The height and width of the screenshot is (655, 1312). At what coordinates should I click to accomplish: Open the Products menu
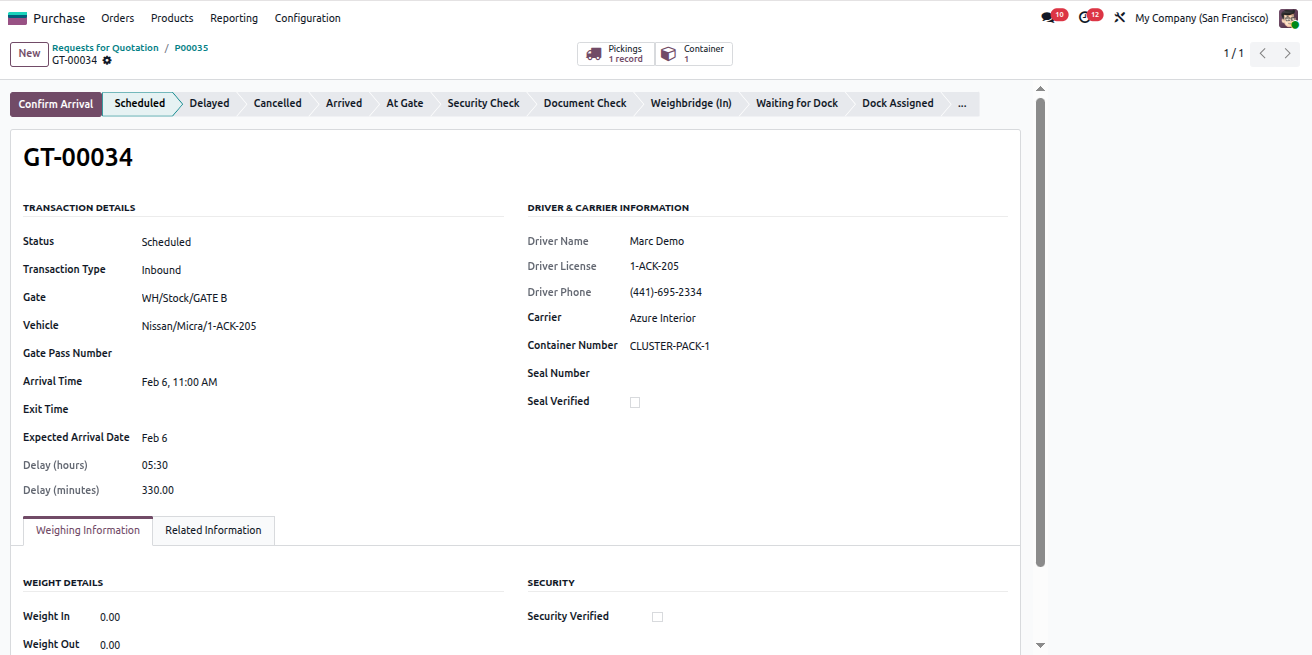pos(172,18)
